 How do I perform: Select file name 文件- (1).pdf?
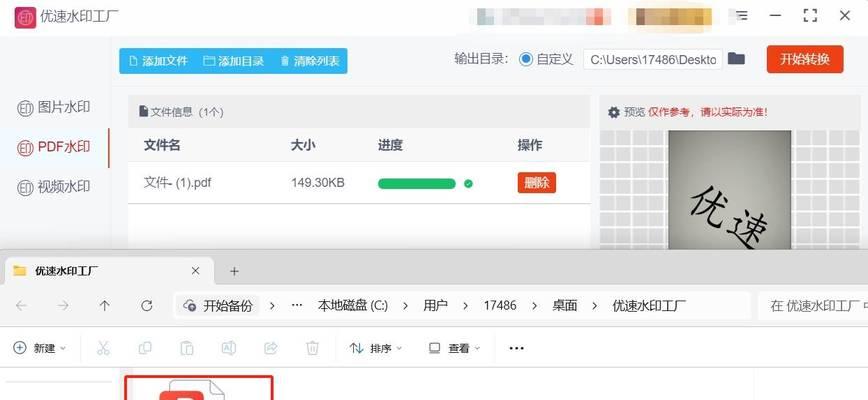[177, 183]
